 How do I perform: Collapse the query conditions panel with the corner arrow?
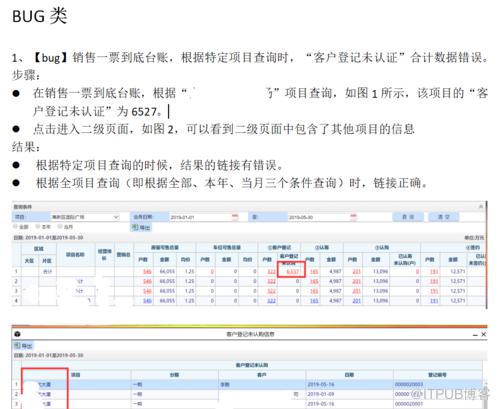(481, 207)
